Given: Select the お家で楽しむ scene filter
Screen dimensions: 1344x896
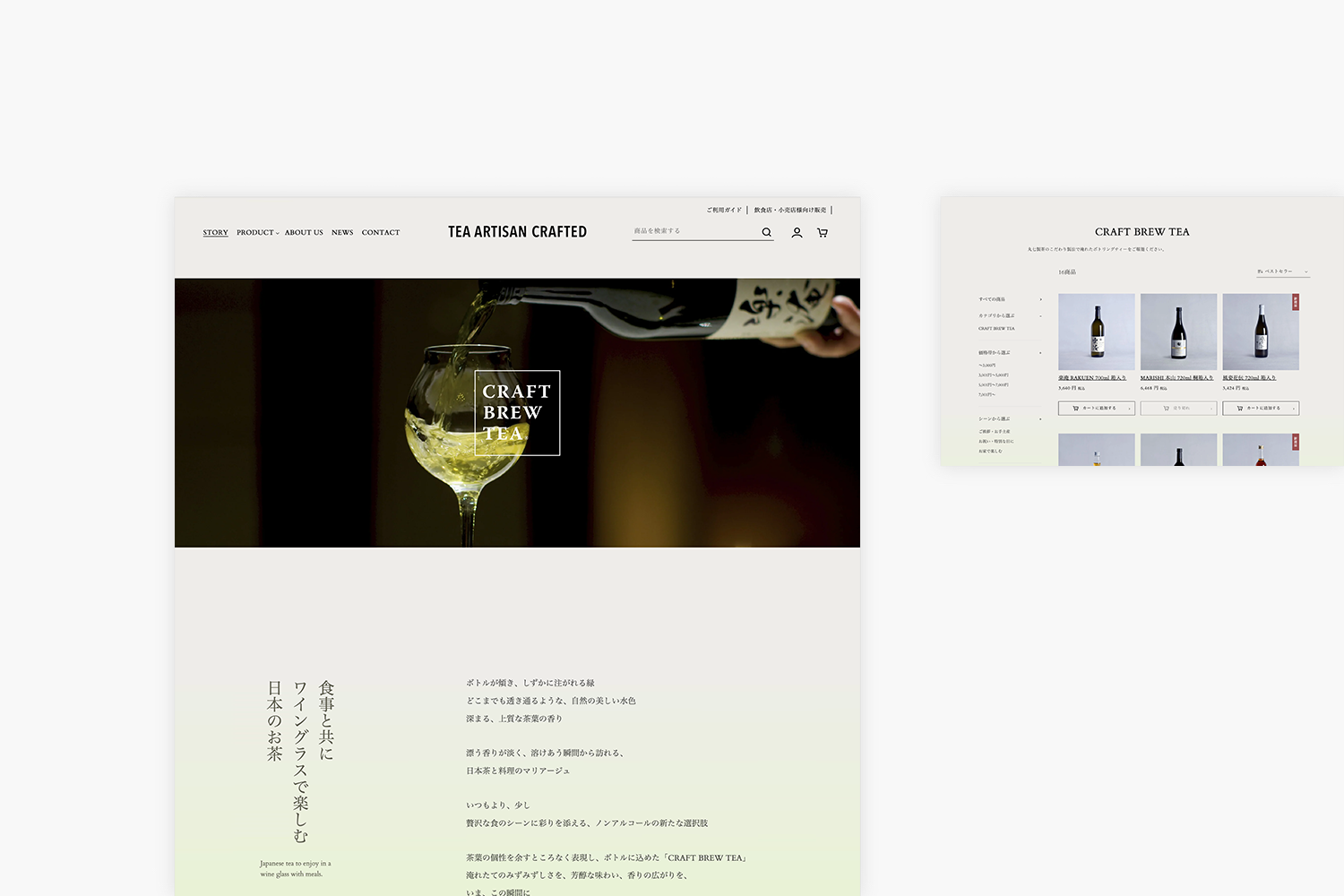Looking at the screenshot, I should 990,451.
